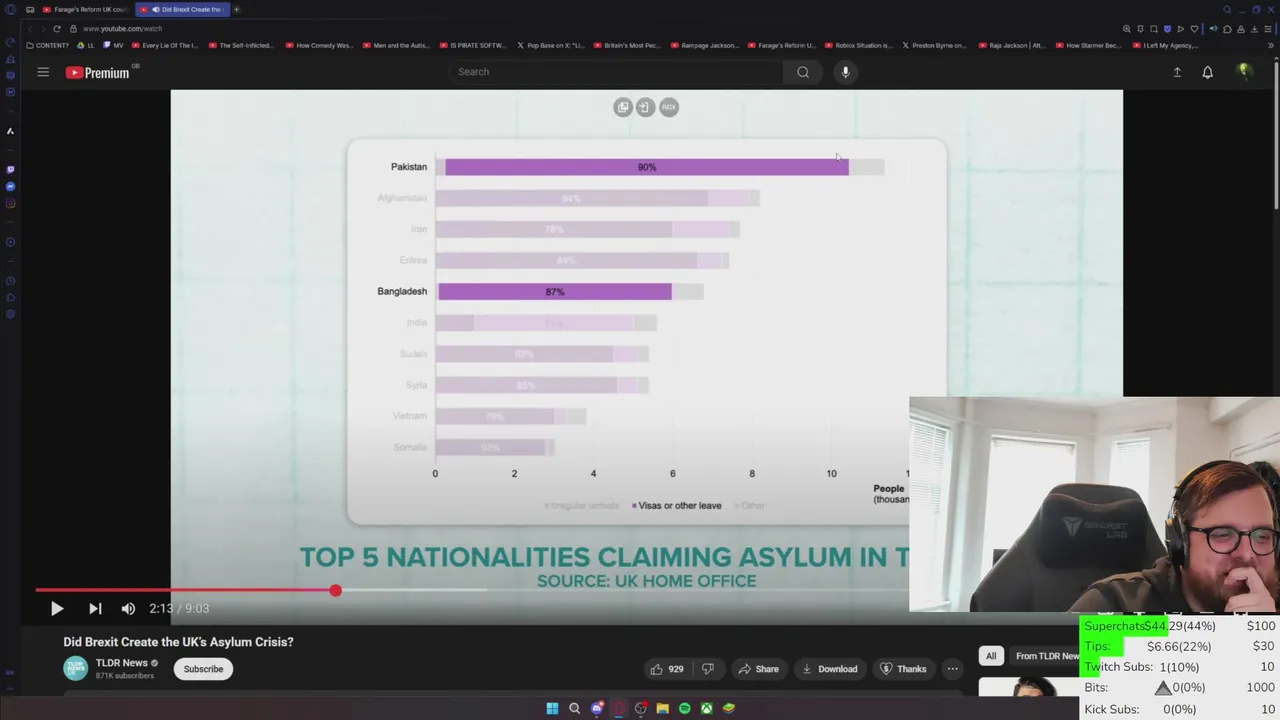Go to YouTube Premium home logo
Image resolution: width=1280 pixels, height=720 pixels.
tap(98, 72)
